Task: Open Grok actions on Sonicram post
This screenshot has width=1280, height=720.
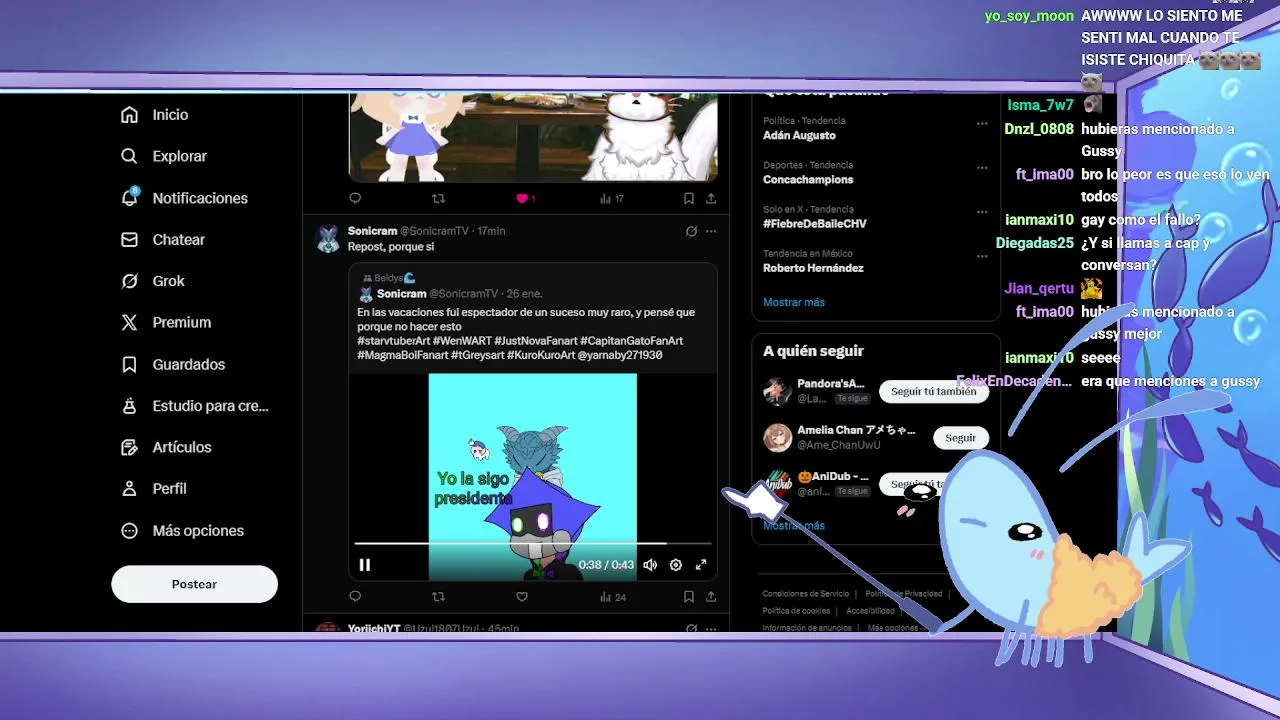Action: click(691, 231)
